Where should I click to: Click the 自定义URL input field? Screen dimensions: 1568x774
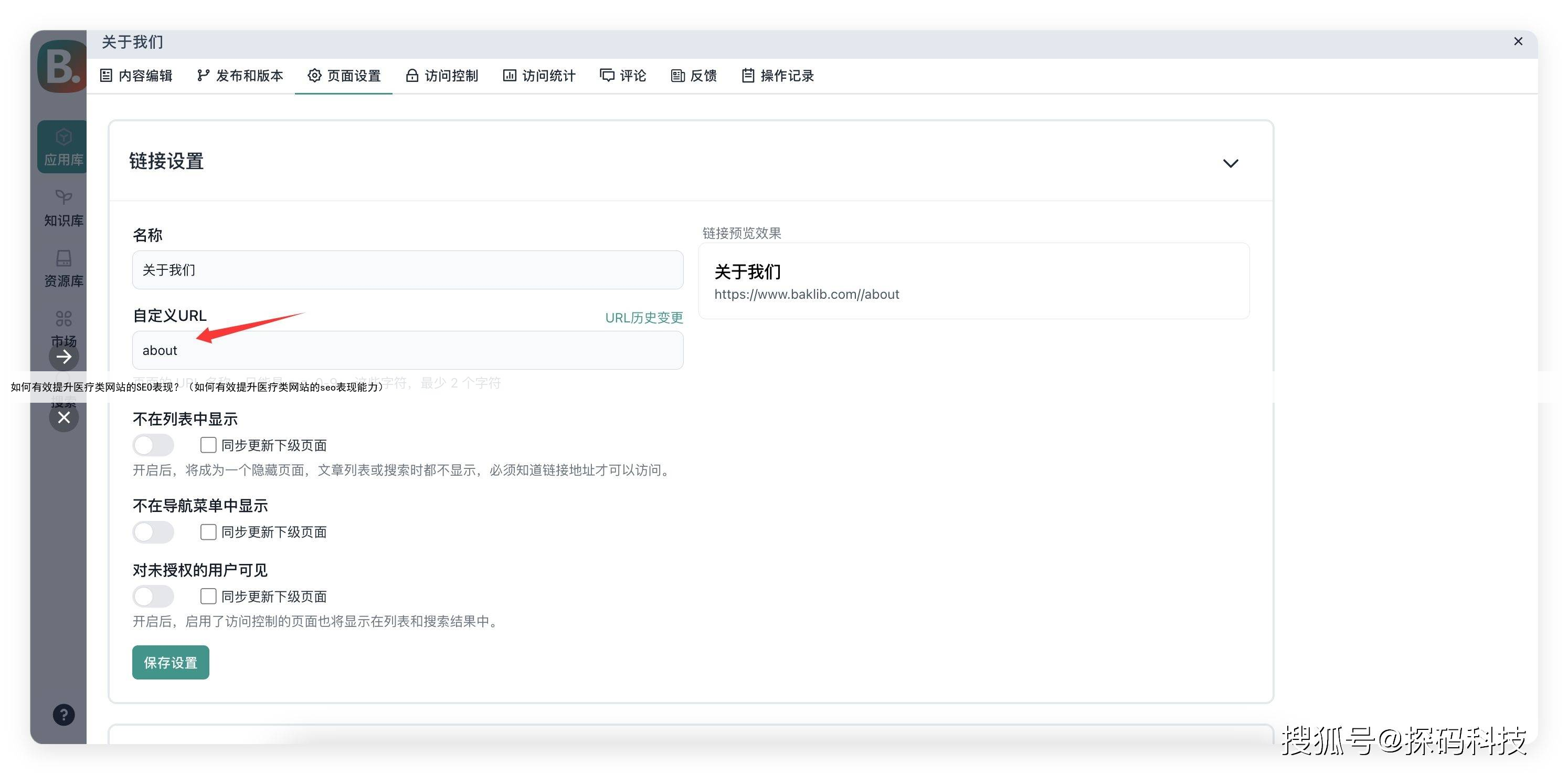(x=407, y=350)
